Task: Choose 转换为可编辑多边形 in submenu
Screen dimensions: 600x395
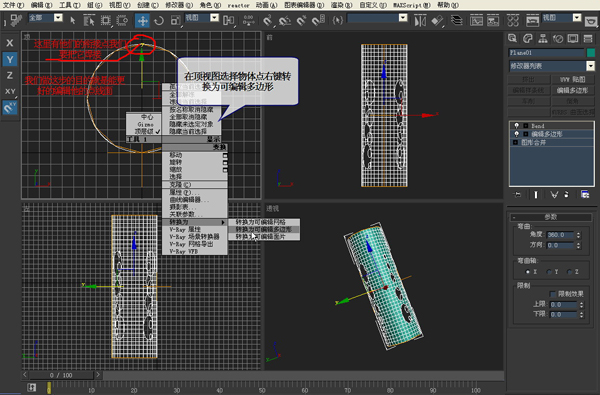Action: click(264, 229)
